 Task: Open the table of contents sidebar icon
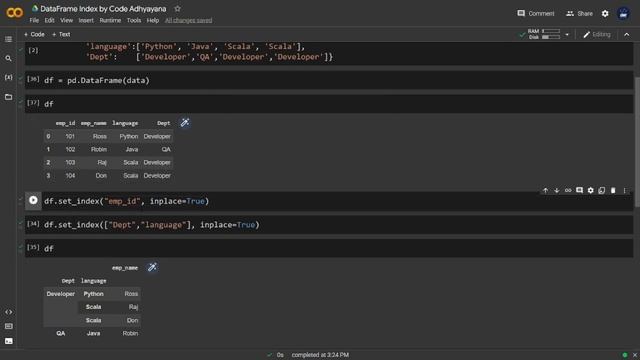(x=8, y=39)
